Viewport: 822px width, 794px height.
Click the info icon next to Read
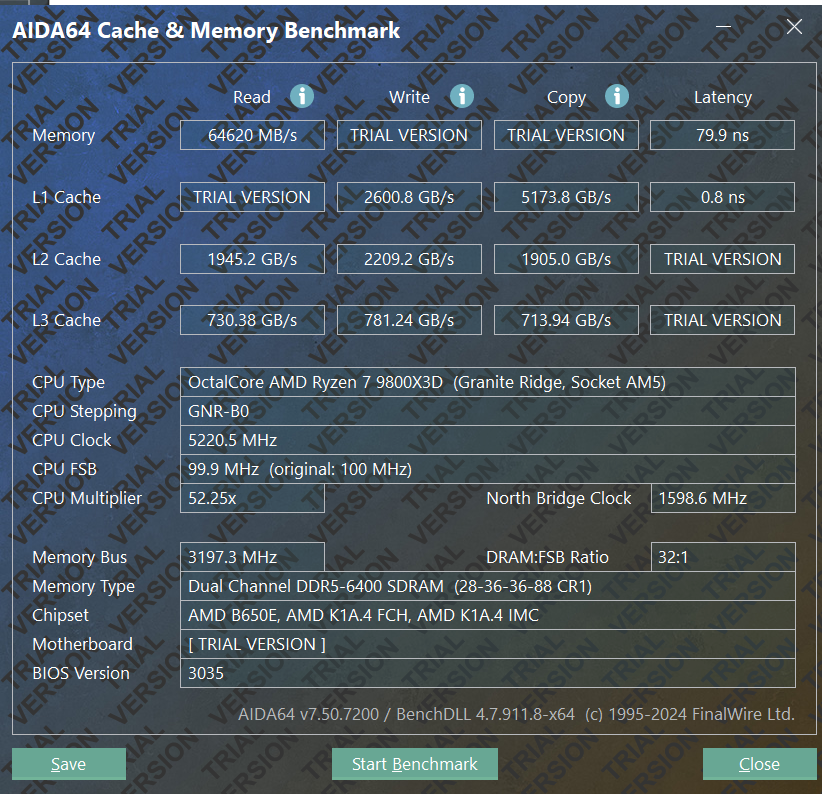point(302,96)
